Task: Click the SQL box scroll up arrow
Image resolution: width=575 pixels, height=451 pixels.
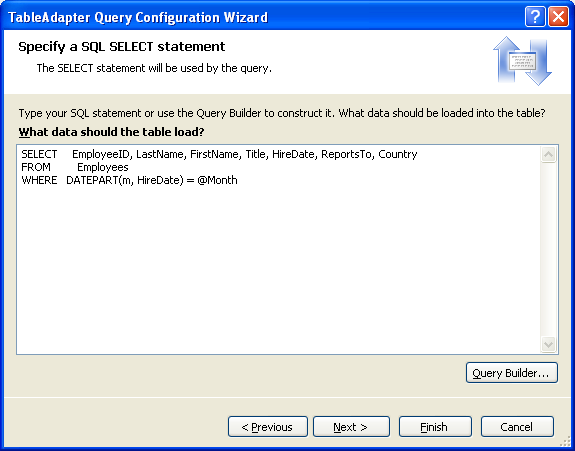Action: [x=548, y=154]
